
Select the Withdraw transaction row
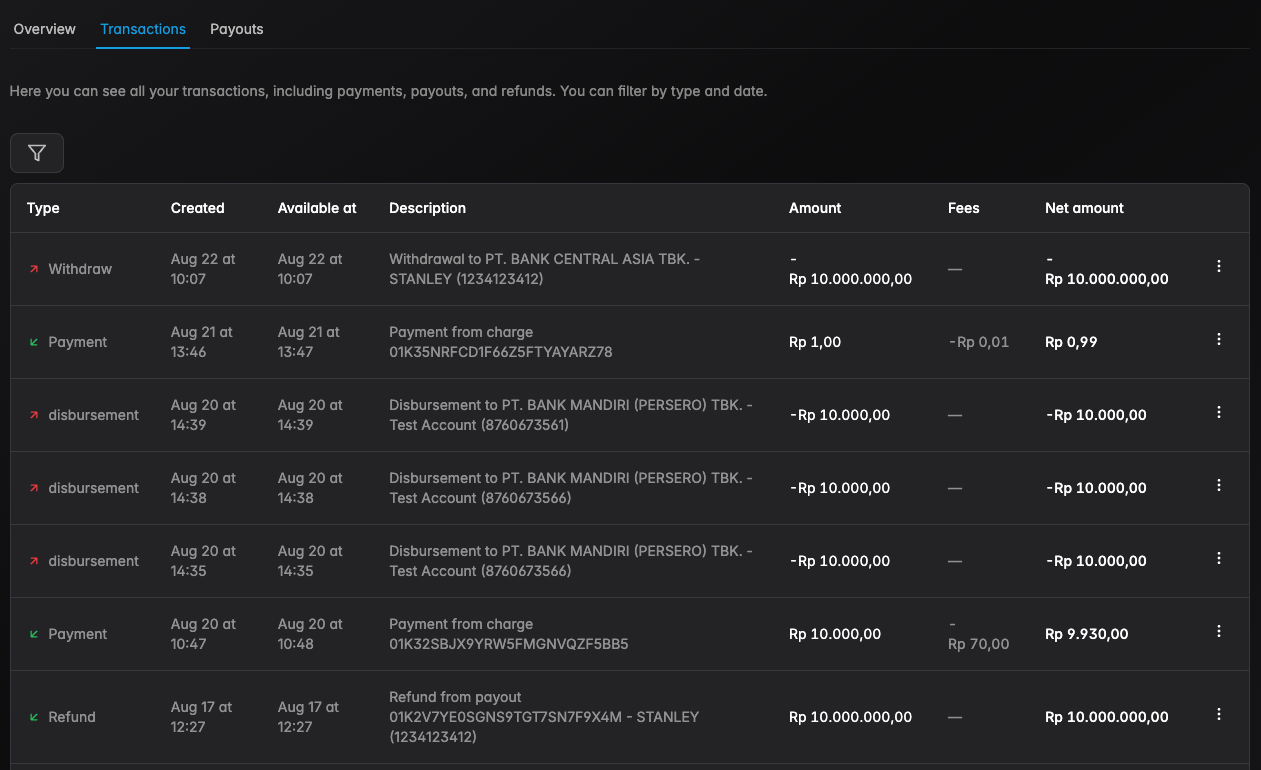coord(600,268)
